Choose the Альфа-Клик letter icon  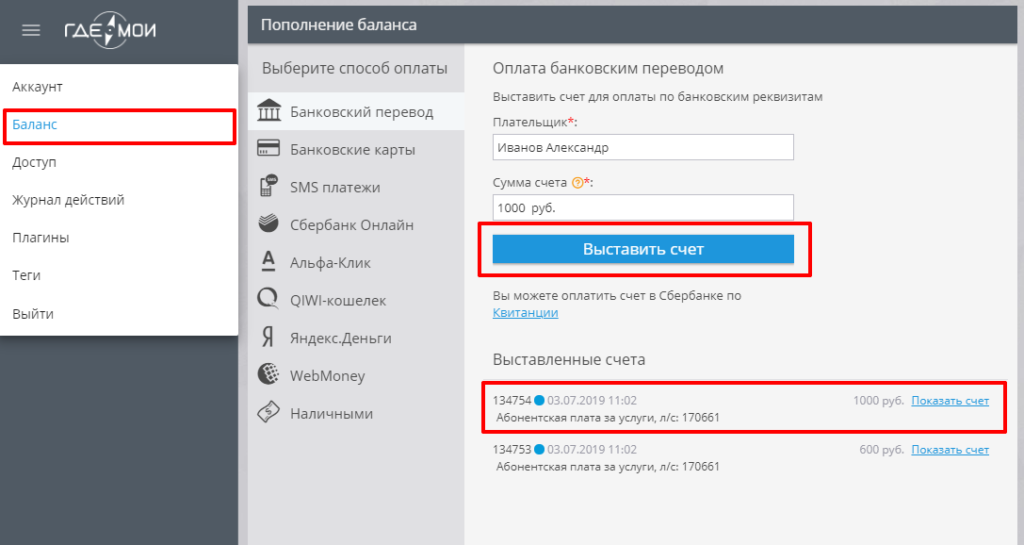tap(268, 261)
